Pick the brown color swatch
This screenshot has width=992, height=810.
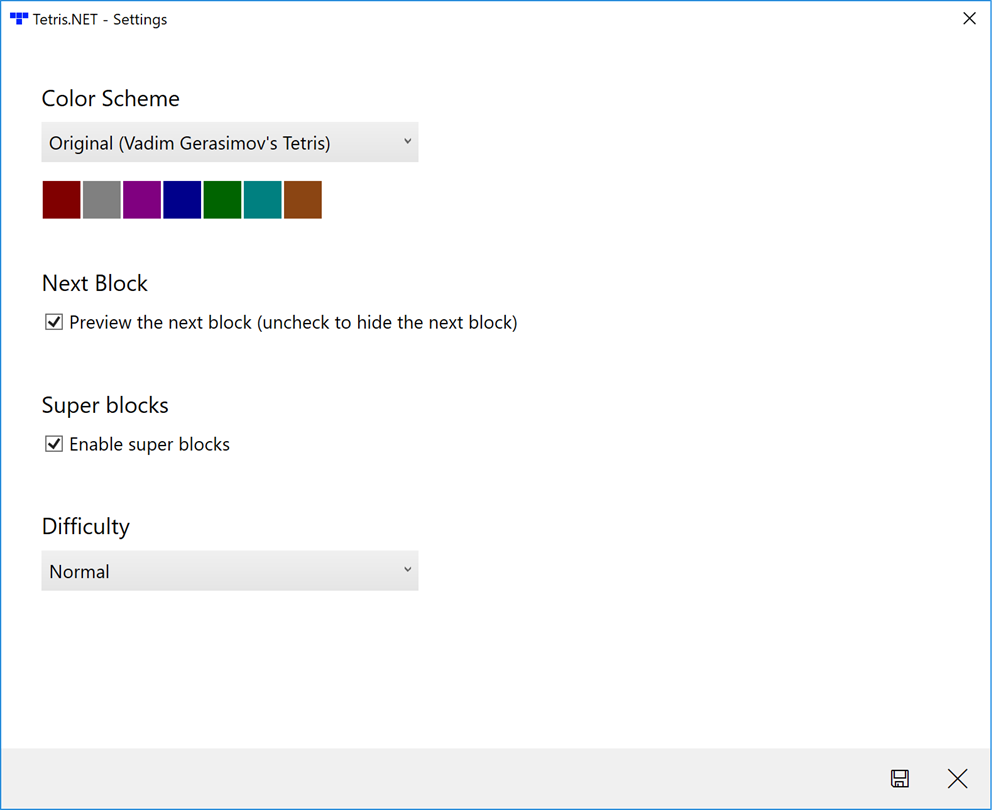tap(303, 200)
